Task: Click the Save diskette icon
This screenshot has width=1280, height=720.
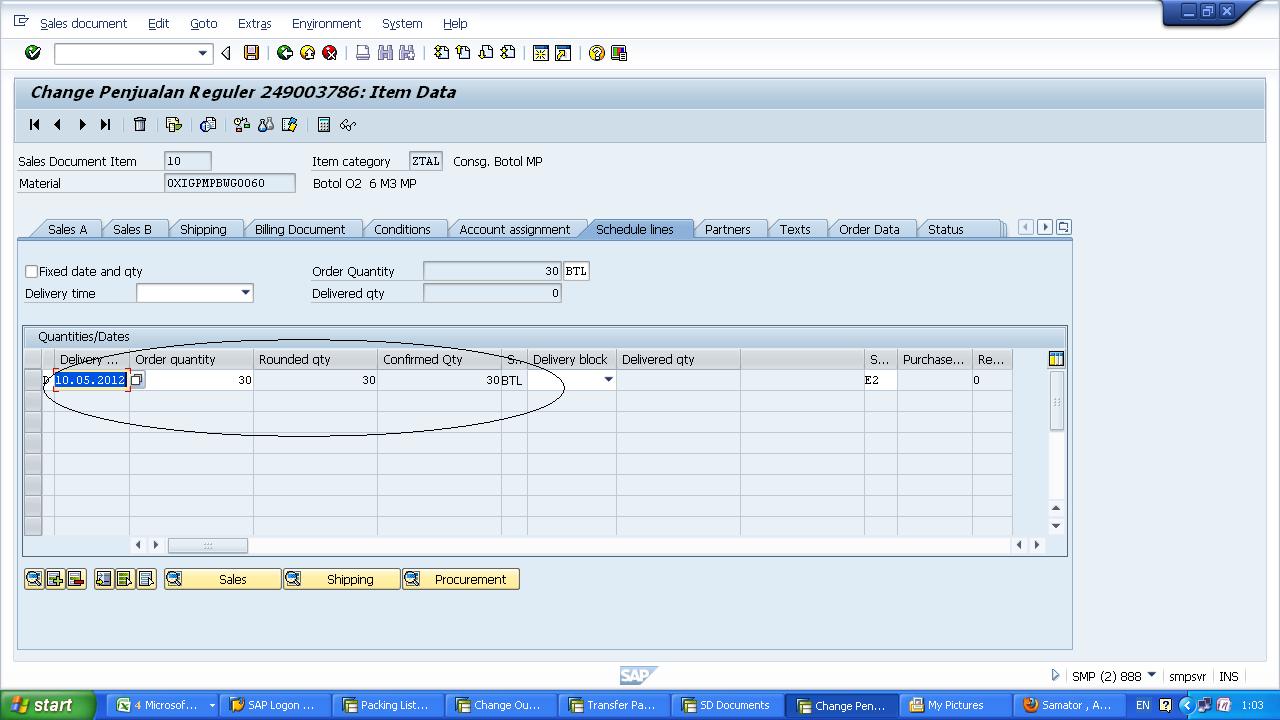Action: 251,53
